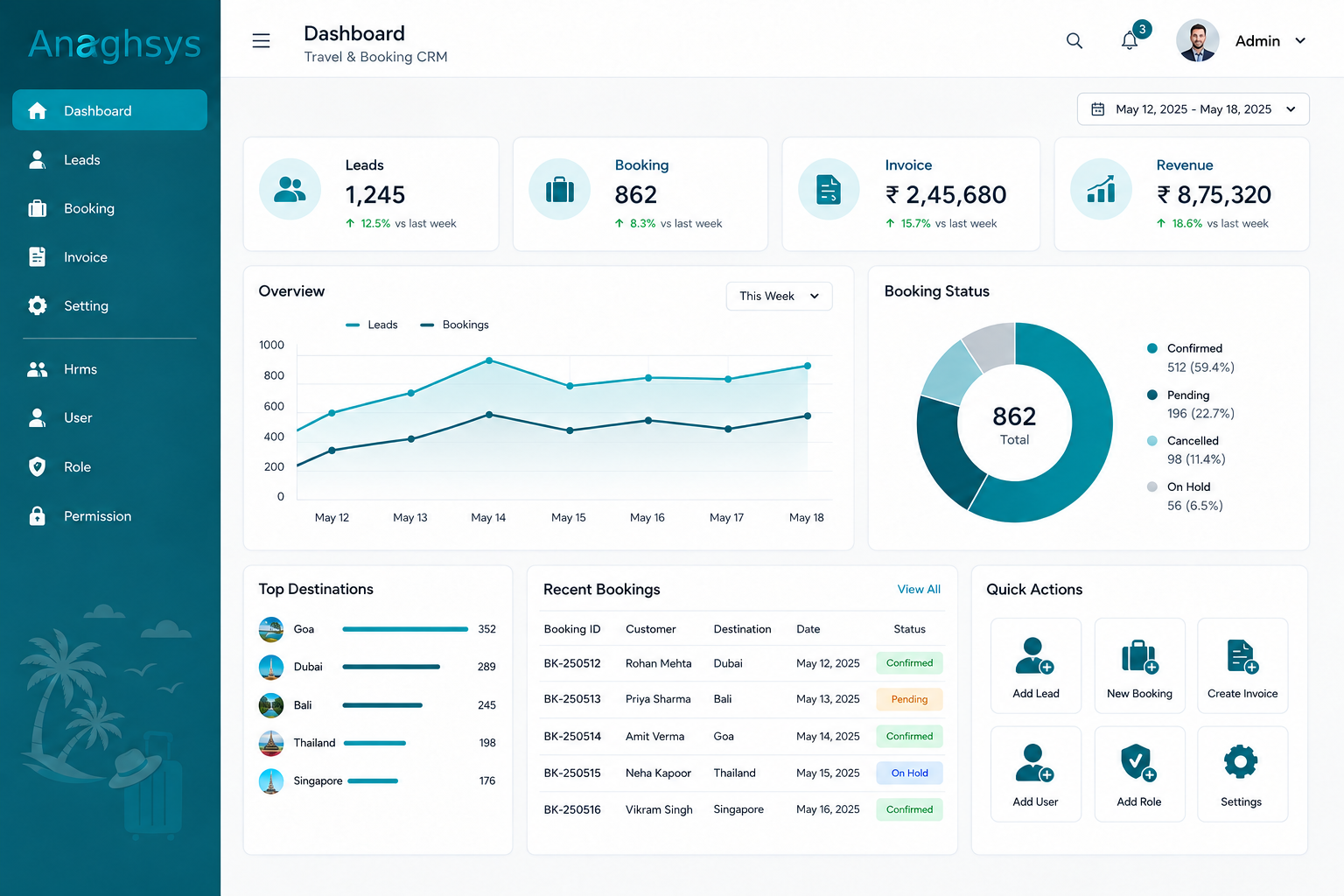This screenshot has width=1344, height=896.
Task: Open Leads in the sidebar
Action: tap(109, 160)
